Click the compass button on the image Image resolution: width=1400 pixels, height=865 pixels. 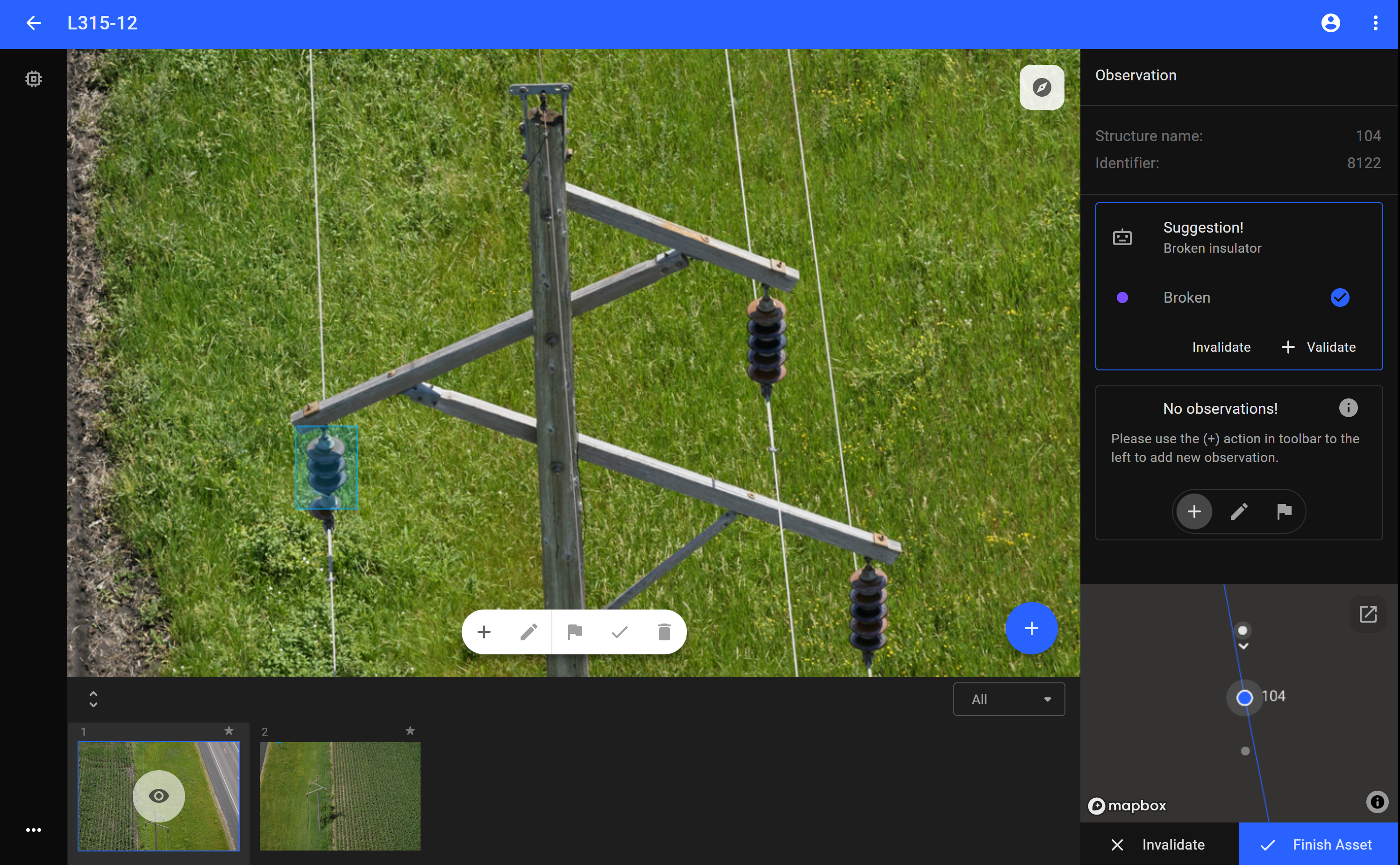point(1042,87)
